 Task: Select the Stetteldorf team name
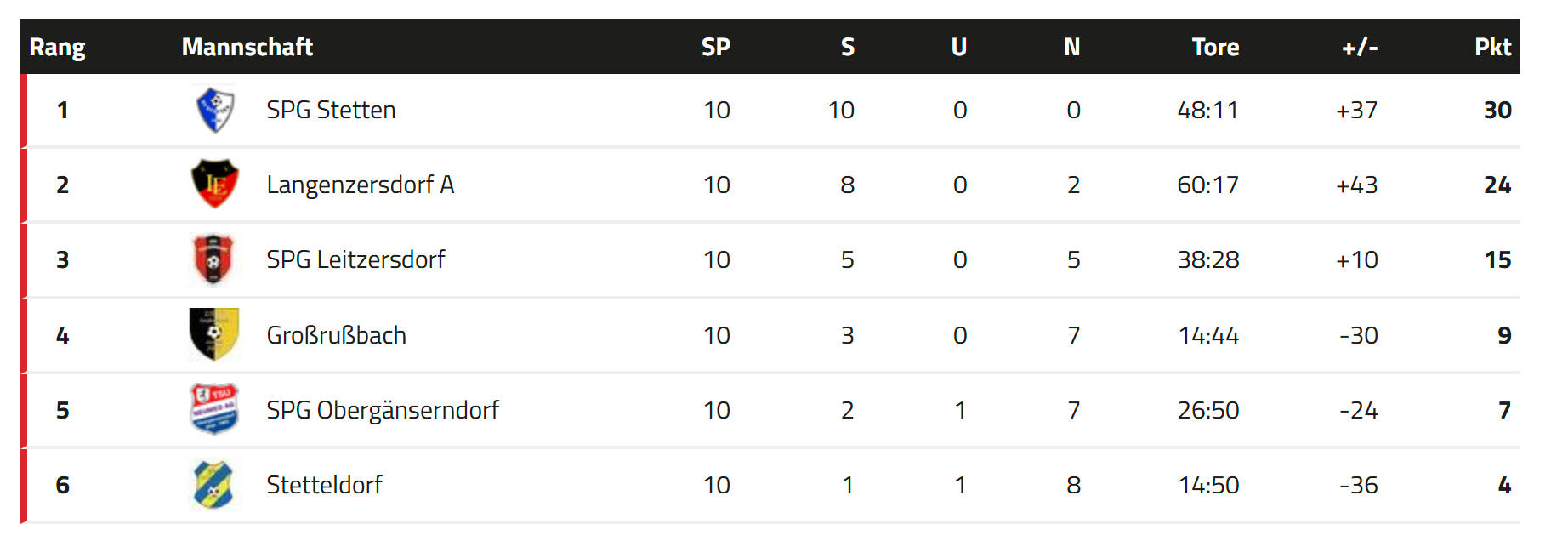(324, 485)
